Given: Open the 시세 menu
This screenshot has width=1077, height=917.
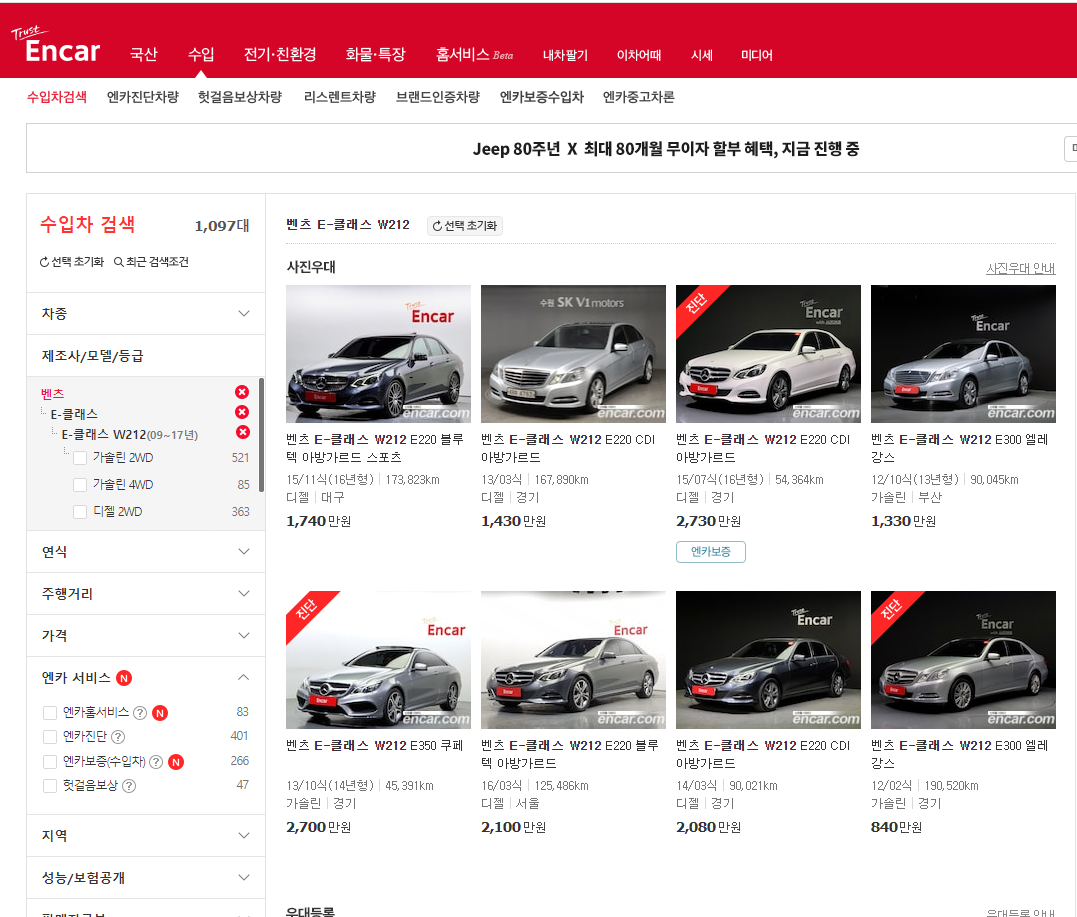Looking at the screenshot, I should point(701,55).
